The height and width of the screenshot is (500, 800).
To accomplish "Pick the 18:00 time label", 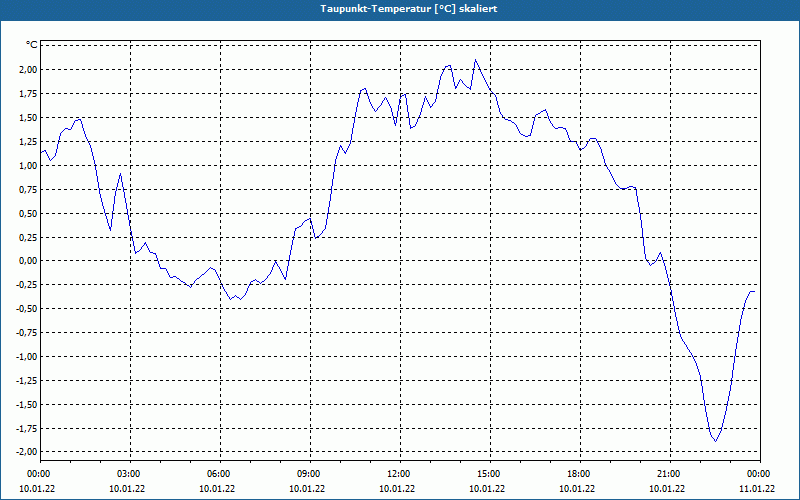I will 578,474.
